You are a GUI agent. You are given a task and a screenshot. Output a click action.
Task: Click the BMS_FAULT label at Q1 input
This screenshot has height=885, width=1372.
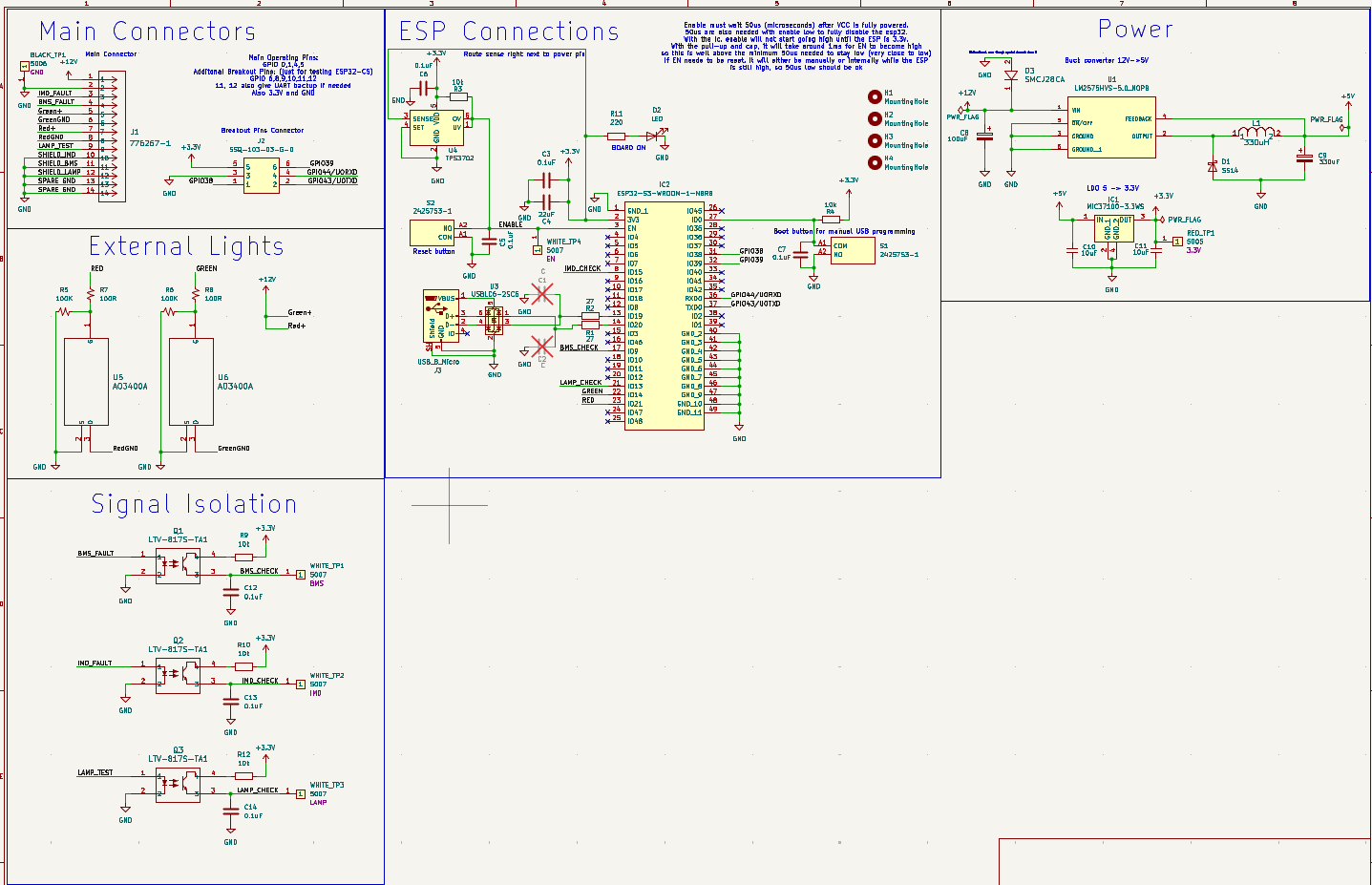95,554
